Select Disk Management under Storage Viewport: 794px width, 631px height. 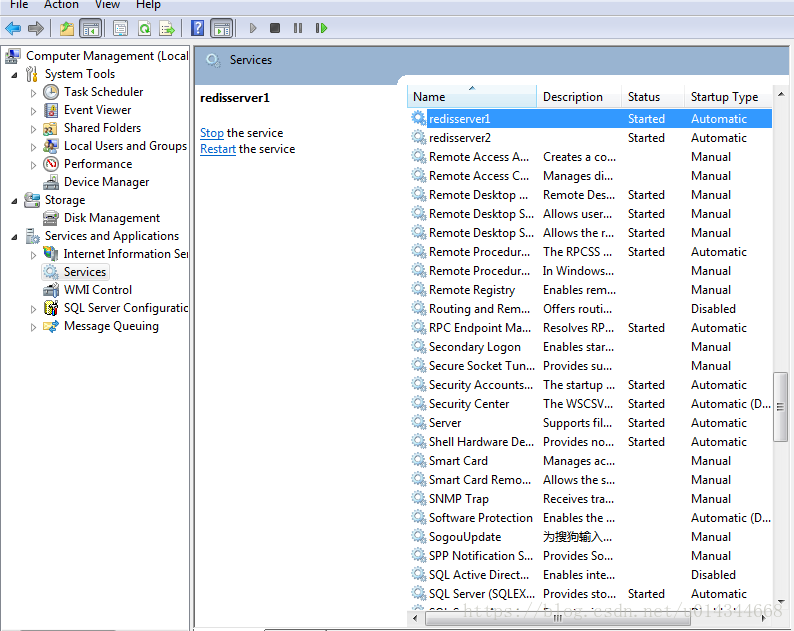(x=111, y=218)
